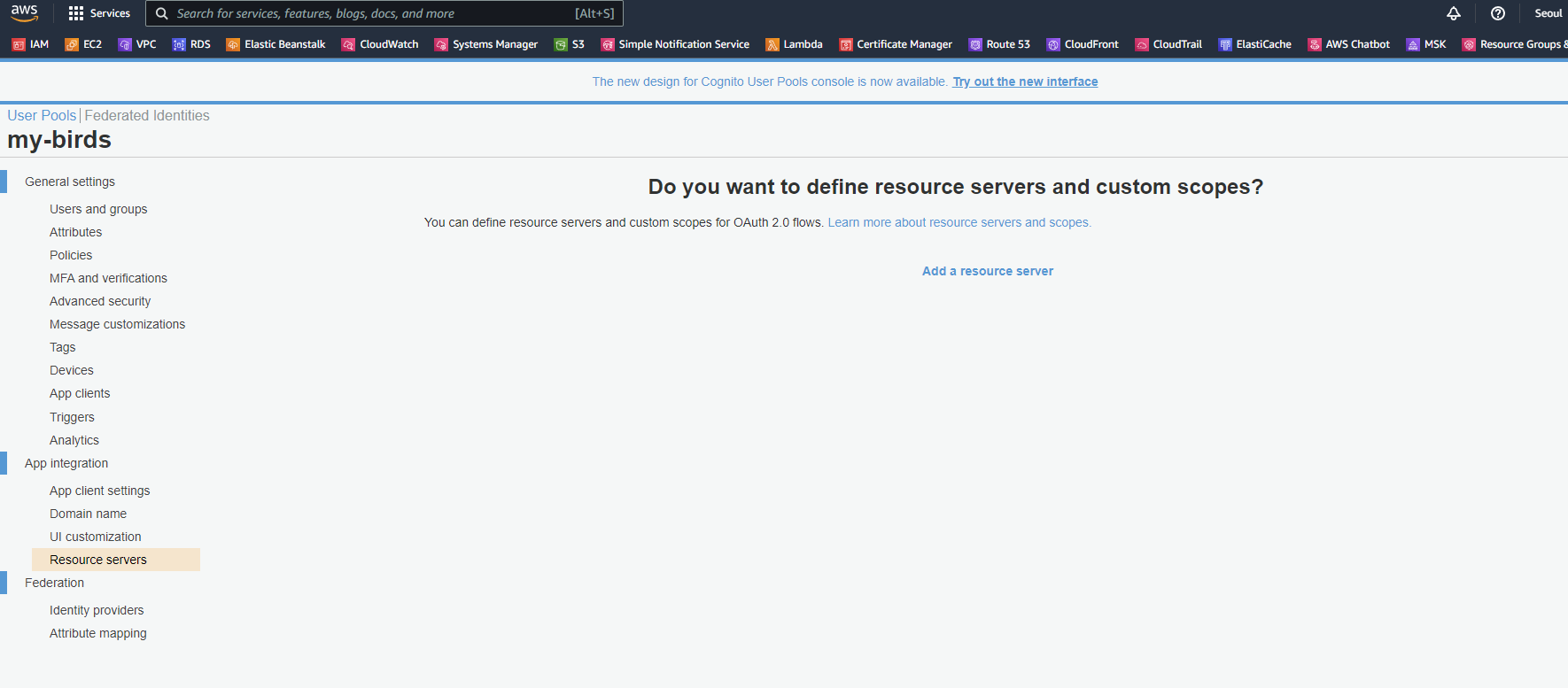Click the RDS favorite icon
This screenshot has width=1568, height=688.
pos(179,44)
